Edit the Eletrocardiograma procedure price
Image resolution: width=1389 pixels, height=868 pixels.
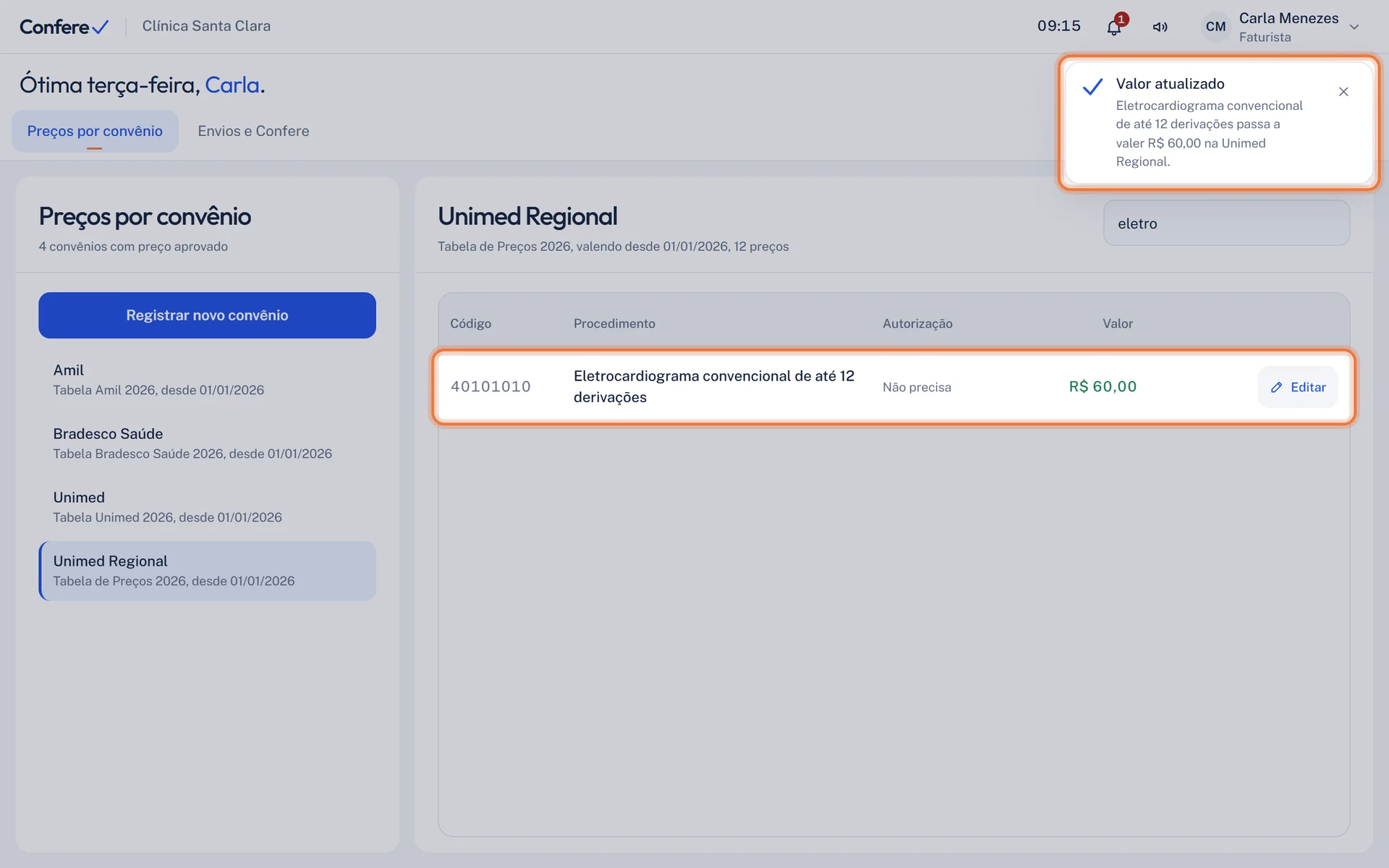click(x=1297, y=387)
